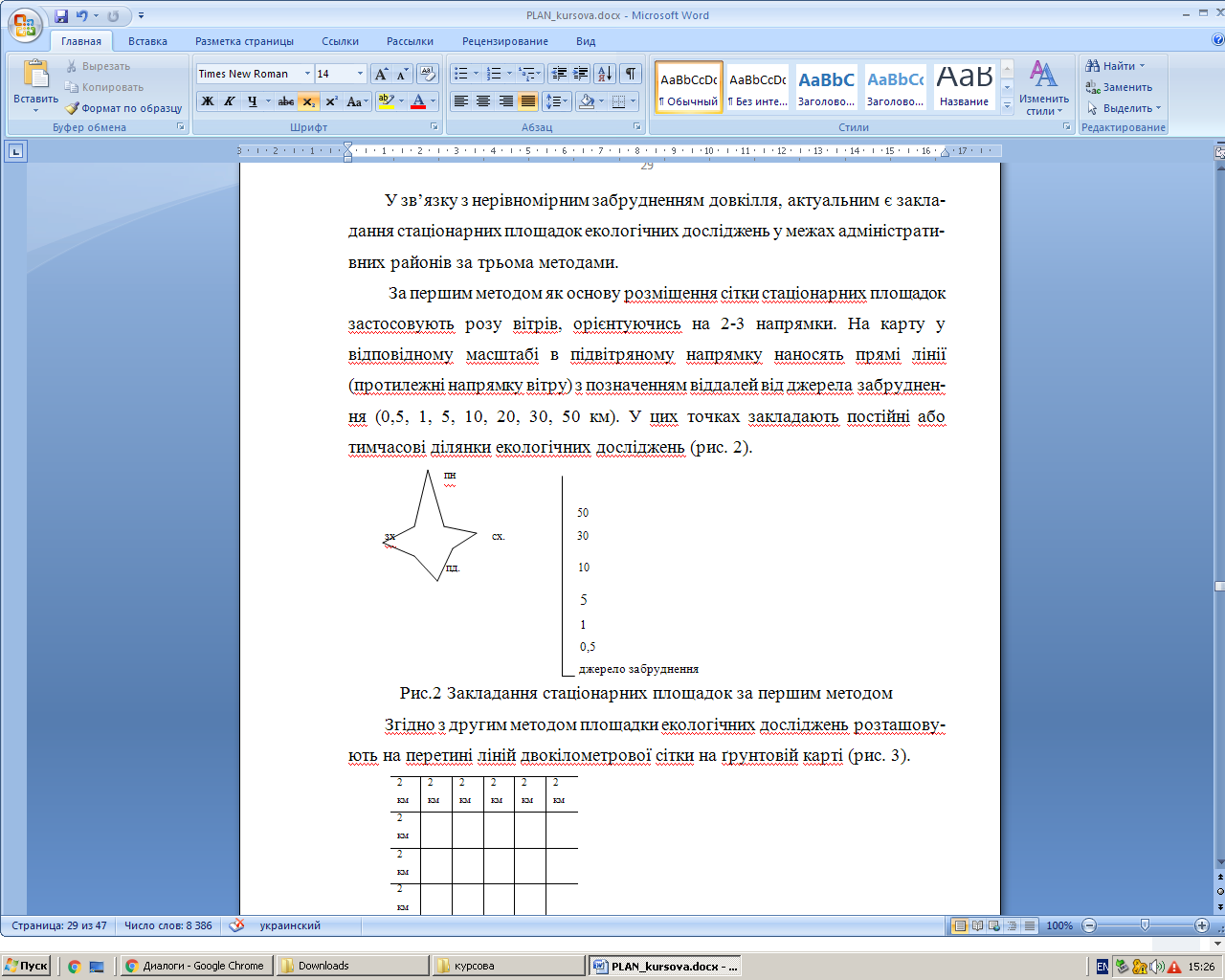This screenshot has height=980, width=1225.
Task: Click the Center alignment icon
Action: point(483,101)
